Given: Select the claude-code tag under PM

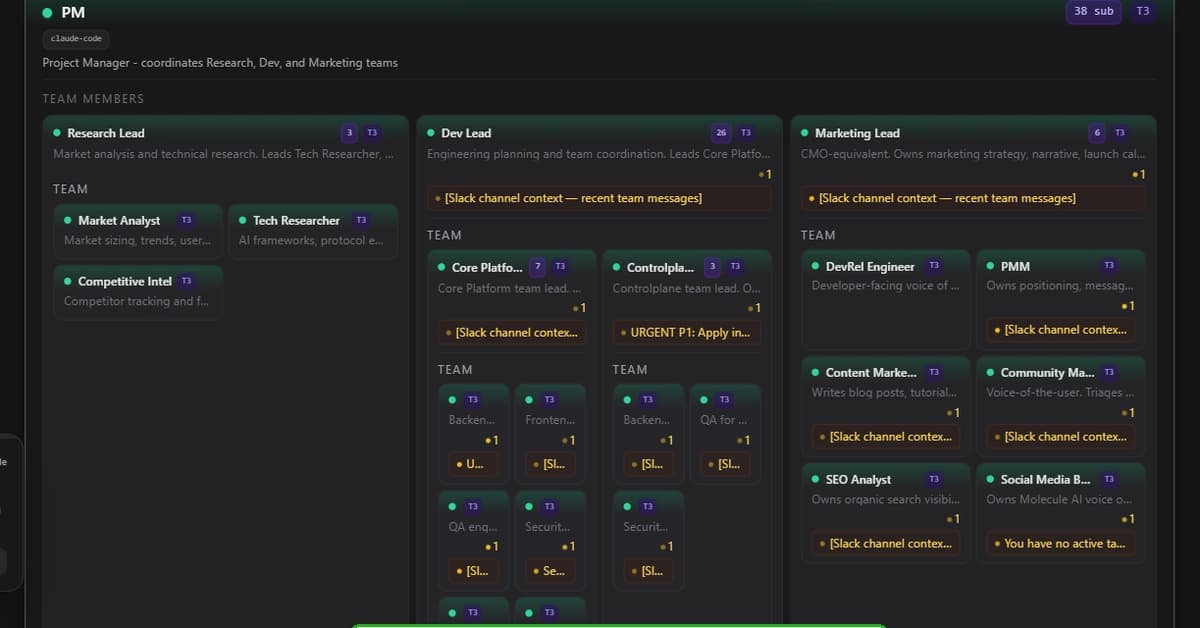Looking at the screenshot, I should 75,38.
